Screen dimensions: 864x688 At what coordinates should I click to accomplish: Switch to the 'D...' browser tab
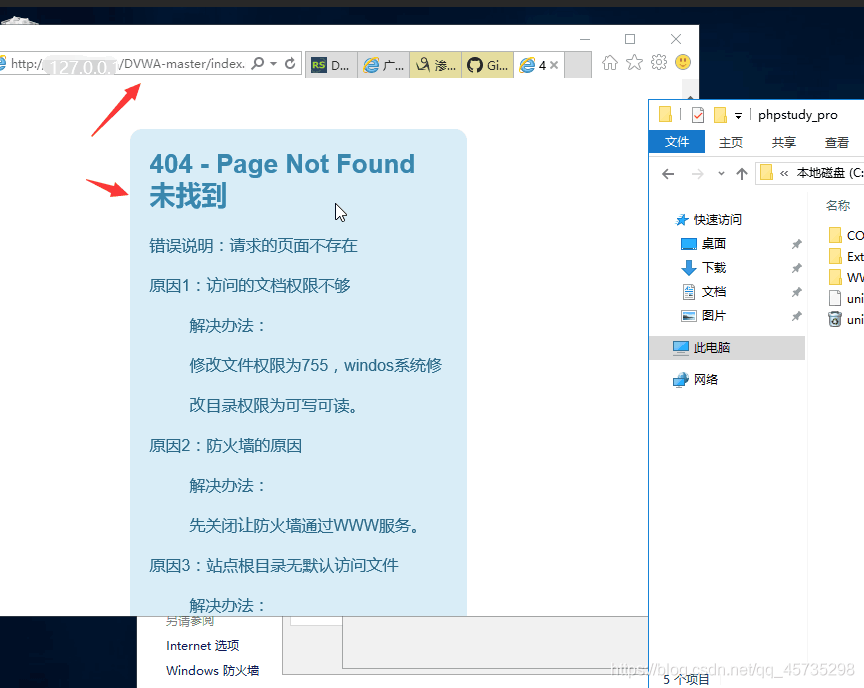(331, 65)
